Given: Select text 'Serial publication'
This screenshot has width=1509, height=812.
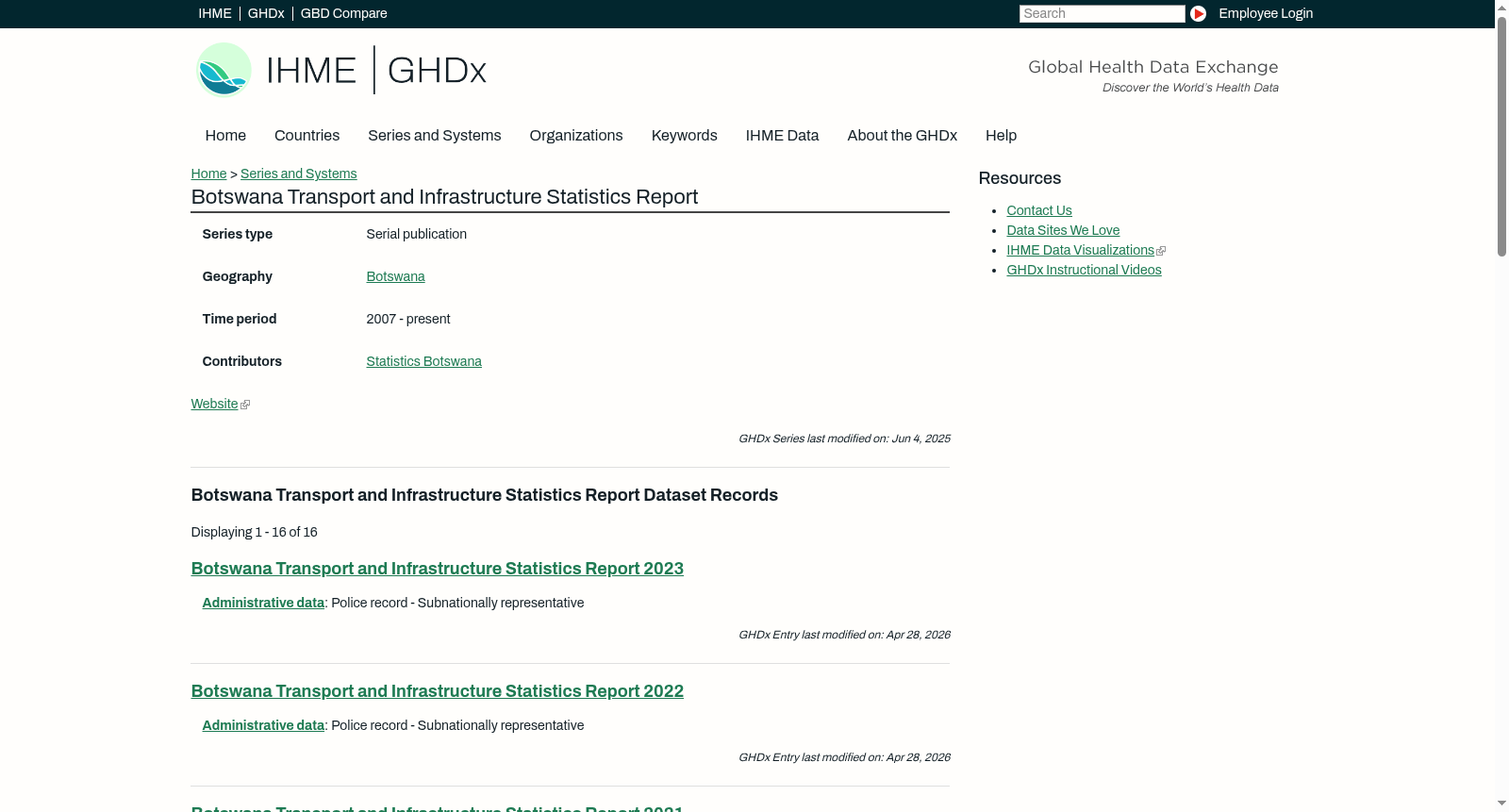Looking at the screenshot, I should [416, 234].
